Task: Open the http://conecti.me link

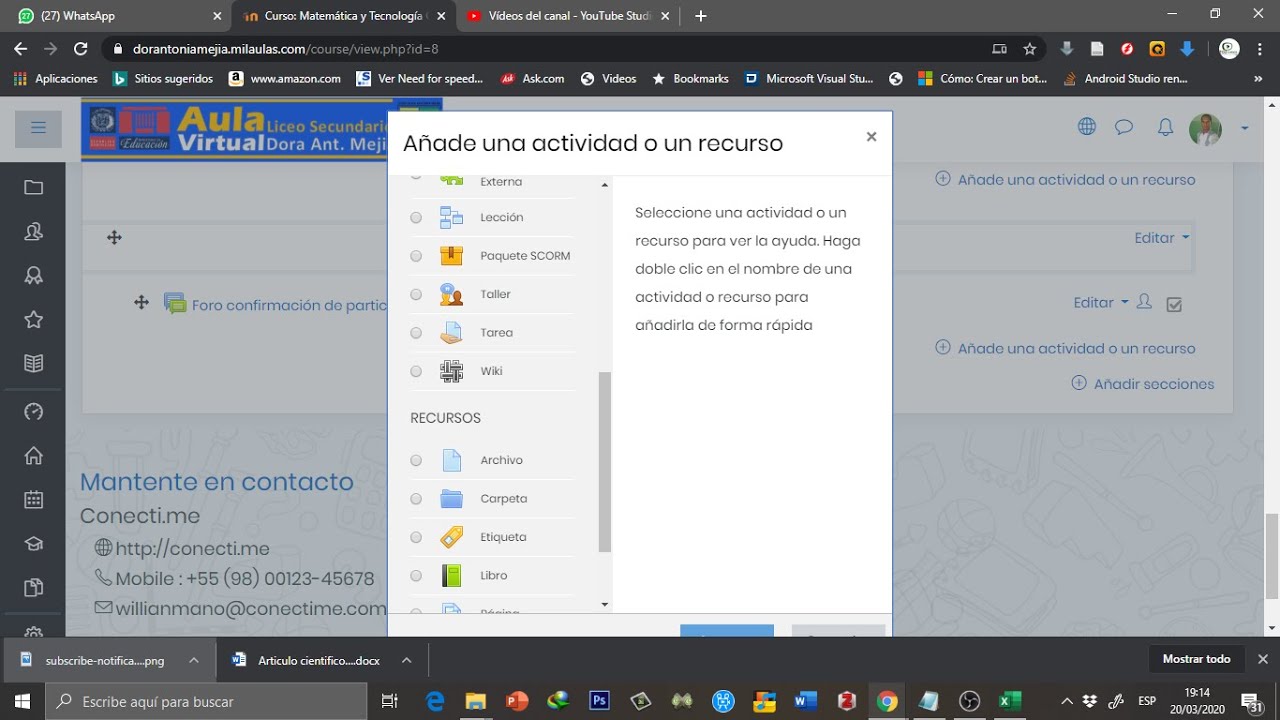Action: pyautogui.click(x=192, y=548)
